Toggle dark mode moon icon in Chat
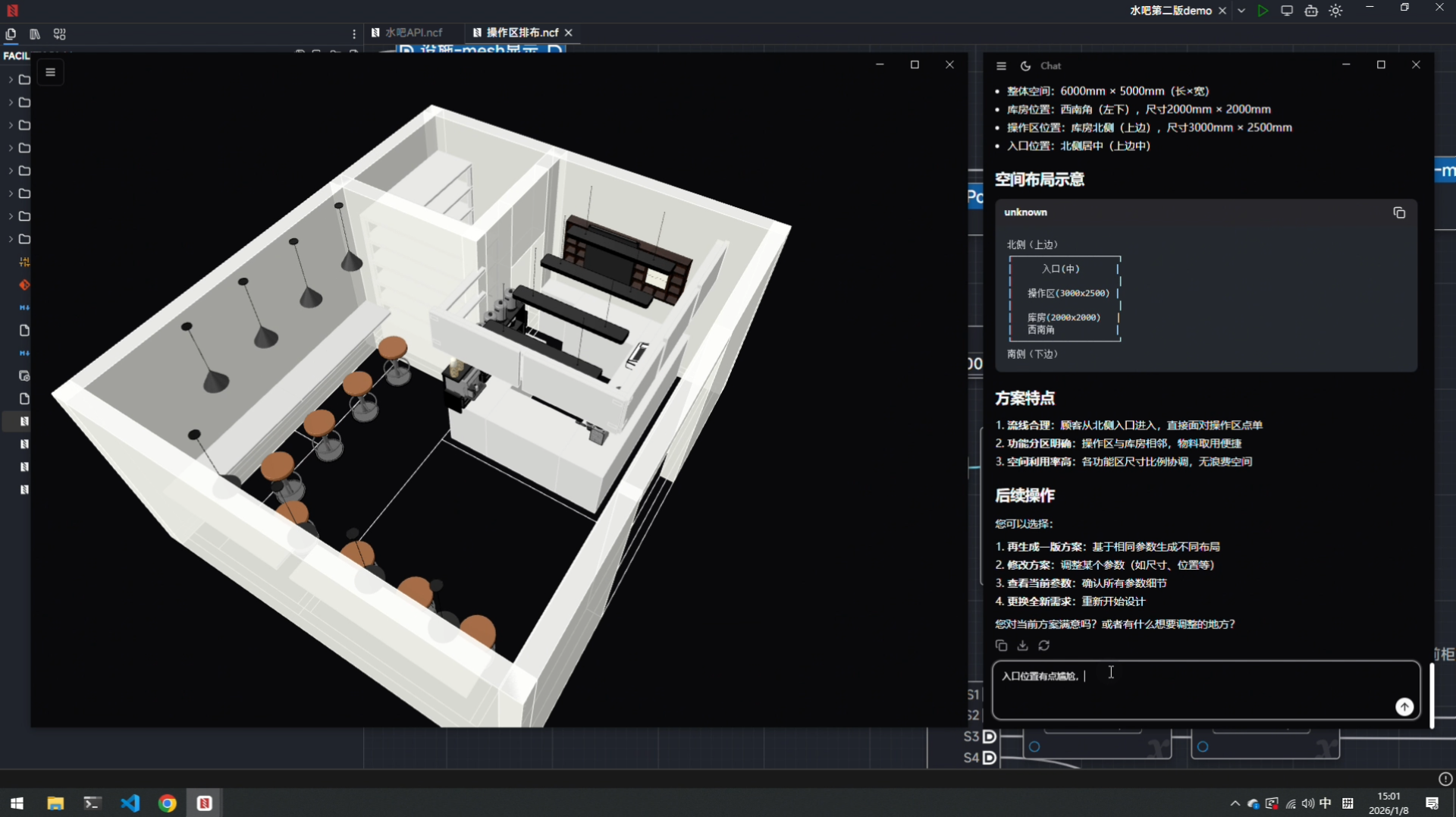The height and width of the screenshot is (817, 1456). coord(1025,66)
